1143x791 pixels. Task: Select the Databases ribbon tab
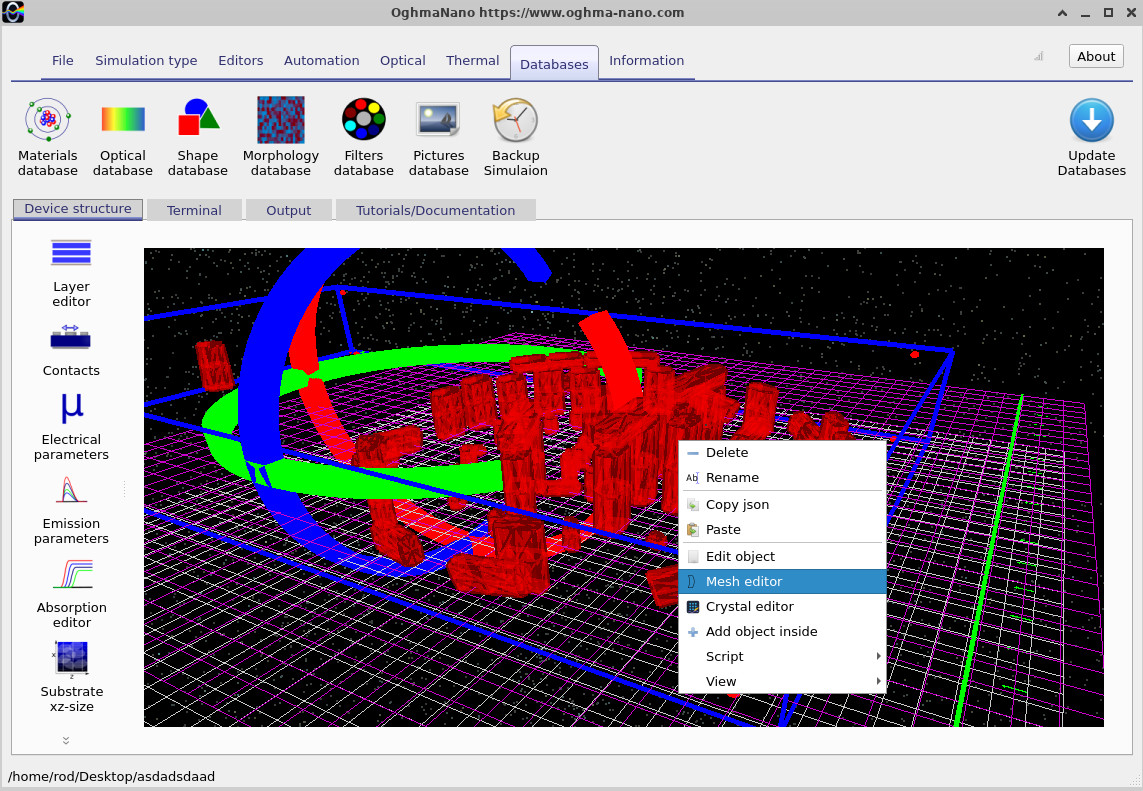coord(554,63)
